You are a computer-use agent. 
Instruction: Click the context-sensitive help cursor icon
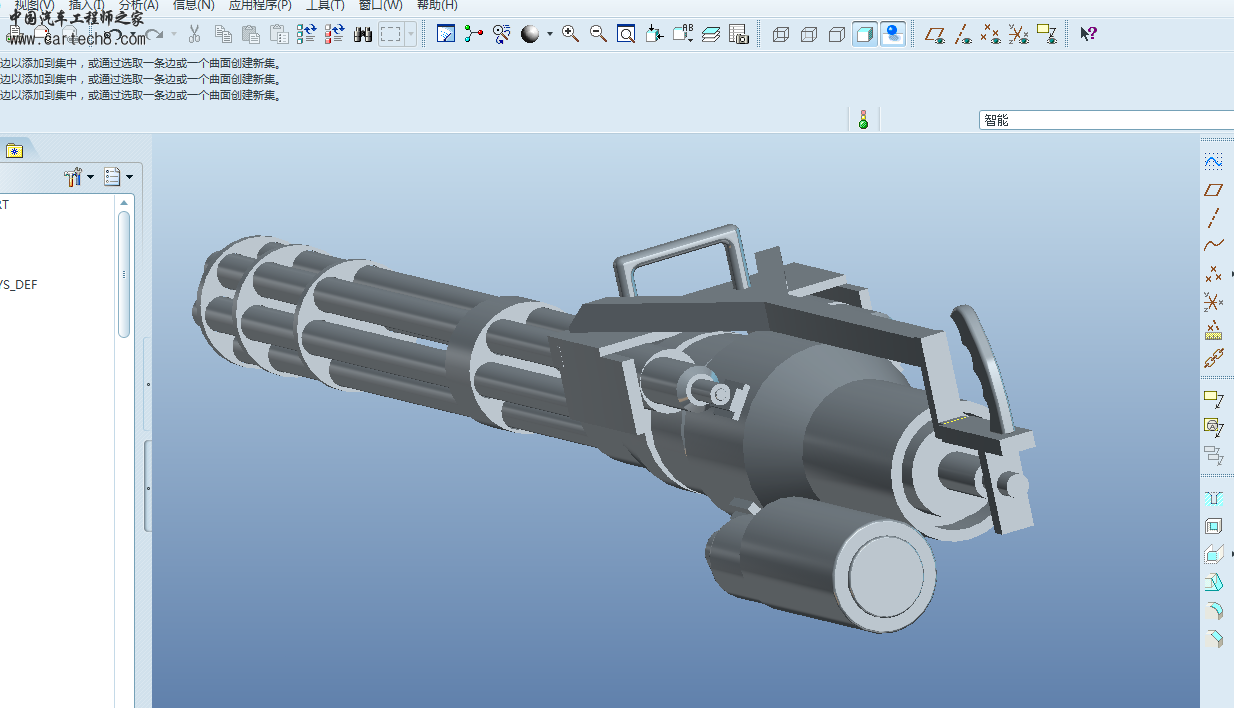[1089, 34]
